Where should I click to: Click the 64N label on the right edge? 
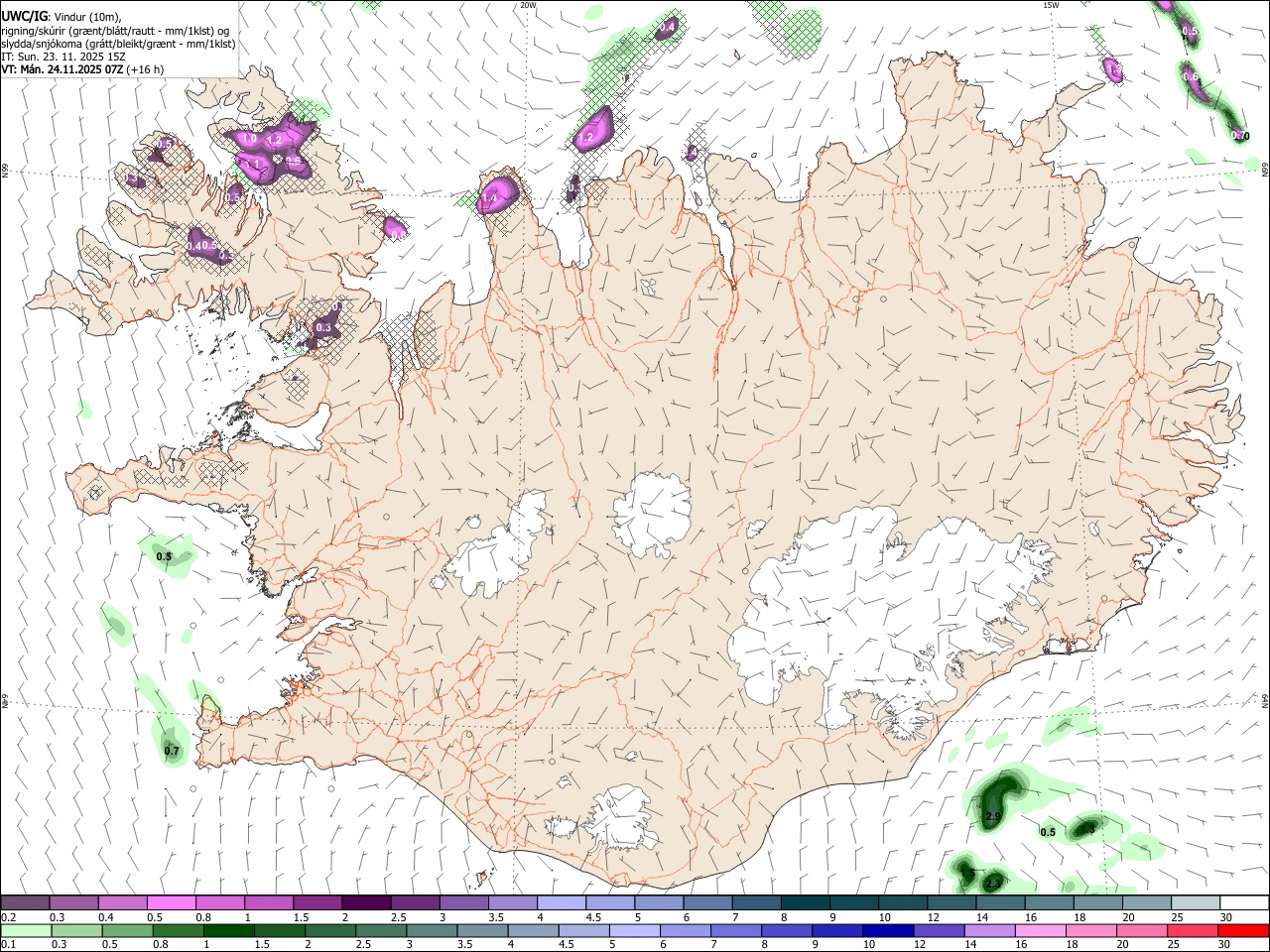pos(1264,700)
